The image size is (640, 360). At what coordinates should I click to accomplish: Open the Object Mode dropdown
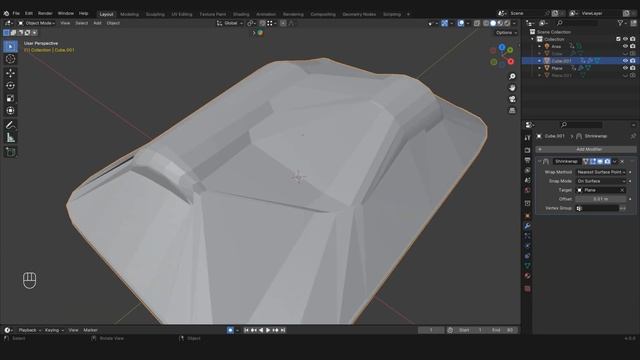(36, 23)
